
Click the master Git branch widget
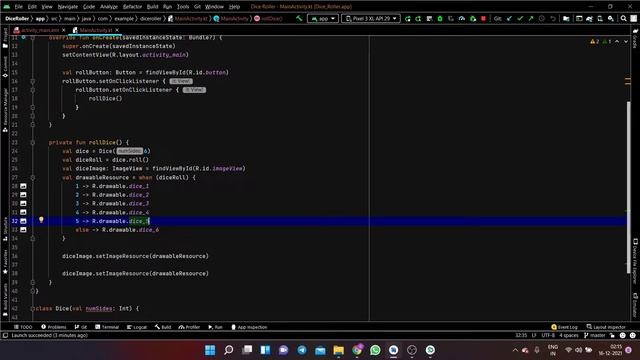595,335
